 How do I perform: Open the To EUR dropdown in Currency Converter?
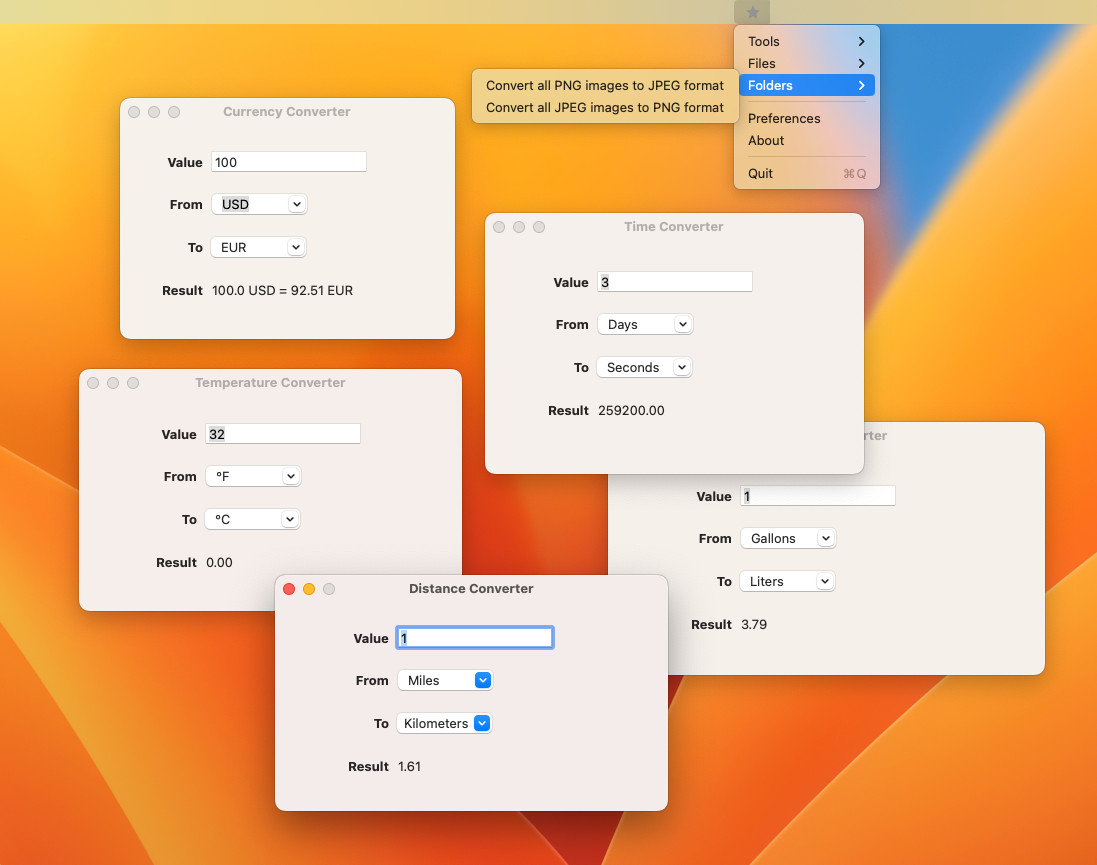pos(258,247)
